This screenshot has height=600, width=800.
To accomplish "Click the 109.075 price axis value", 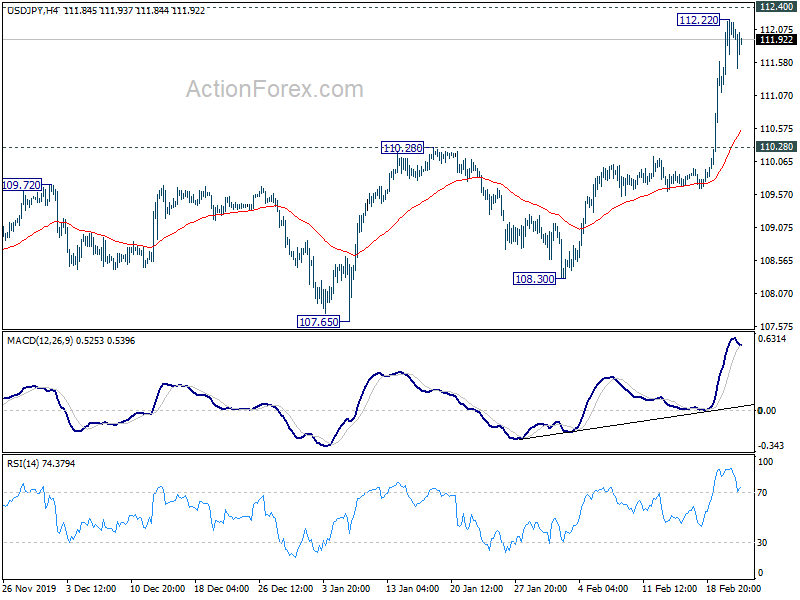I will coord(776,228).
